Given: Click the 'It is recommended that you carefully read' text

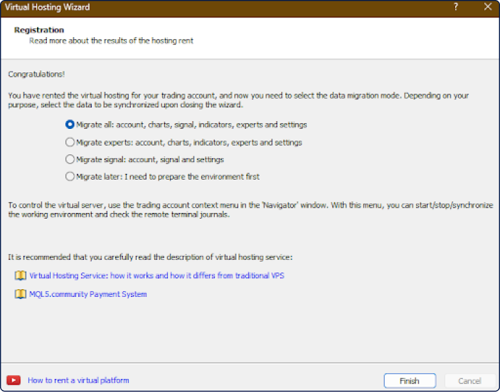Looking at the screenshot, I should (x=150, y=257).
